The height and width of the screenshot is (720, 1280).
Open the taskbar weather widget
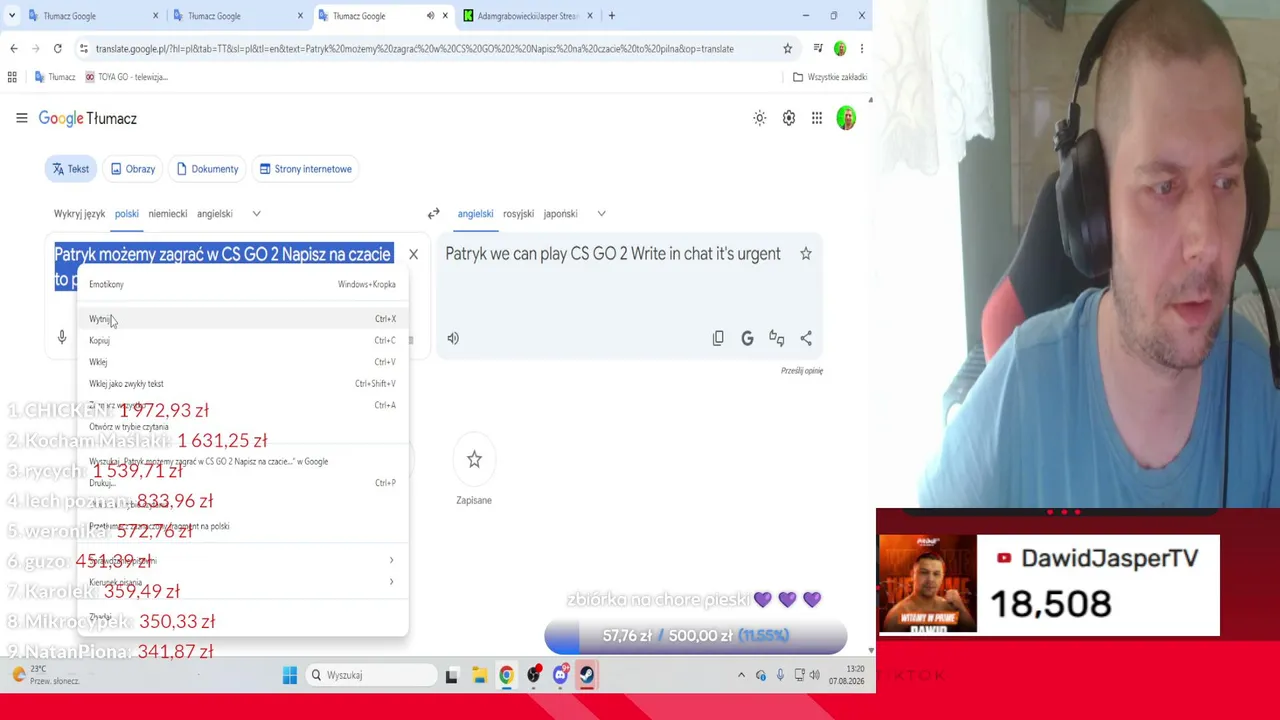(44, 675)
